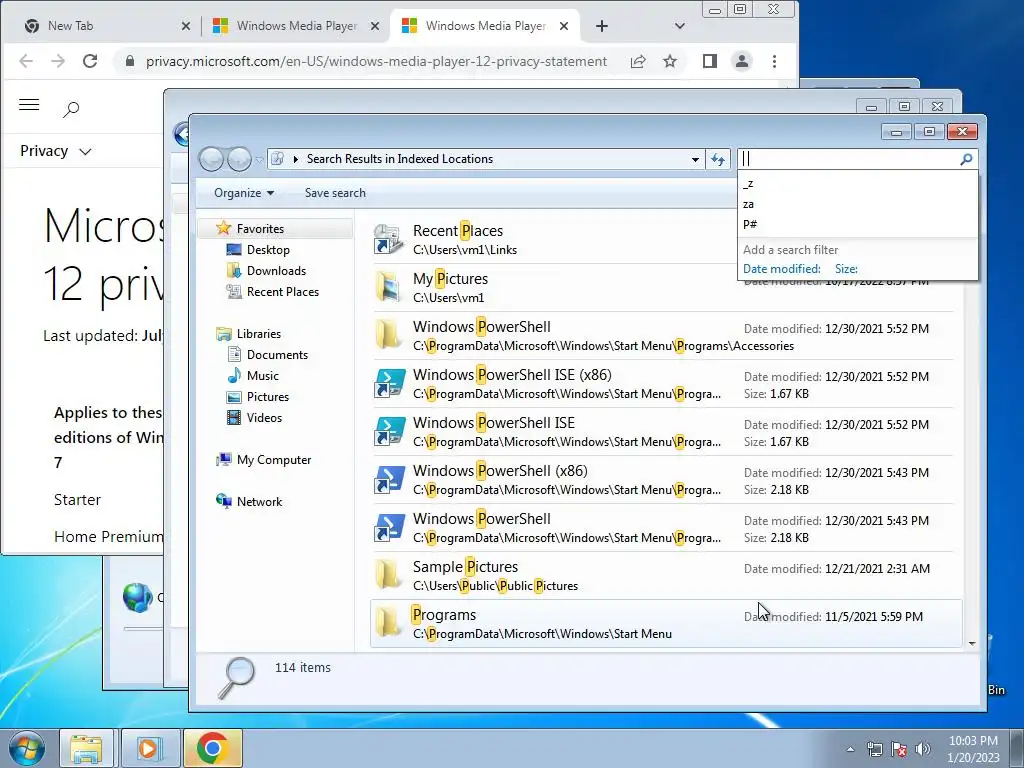This screenshot has width=1024, height=768.
Task: Select Favorites in the navigation pane
Action: pyautogui.click(x=260, y=229)
